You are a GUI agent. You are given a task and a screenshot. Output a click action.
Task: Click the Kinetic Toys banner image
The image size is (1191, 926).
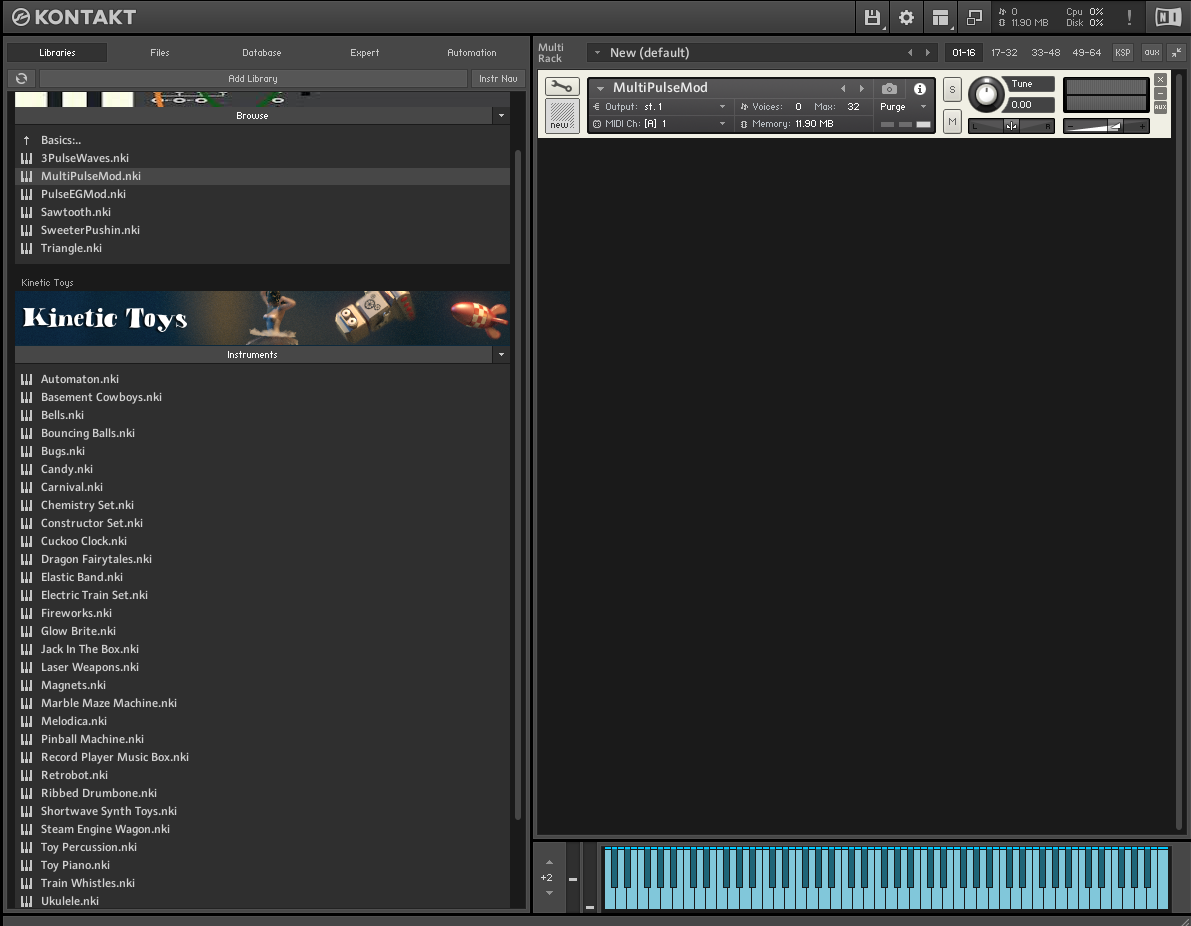262,318
